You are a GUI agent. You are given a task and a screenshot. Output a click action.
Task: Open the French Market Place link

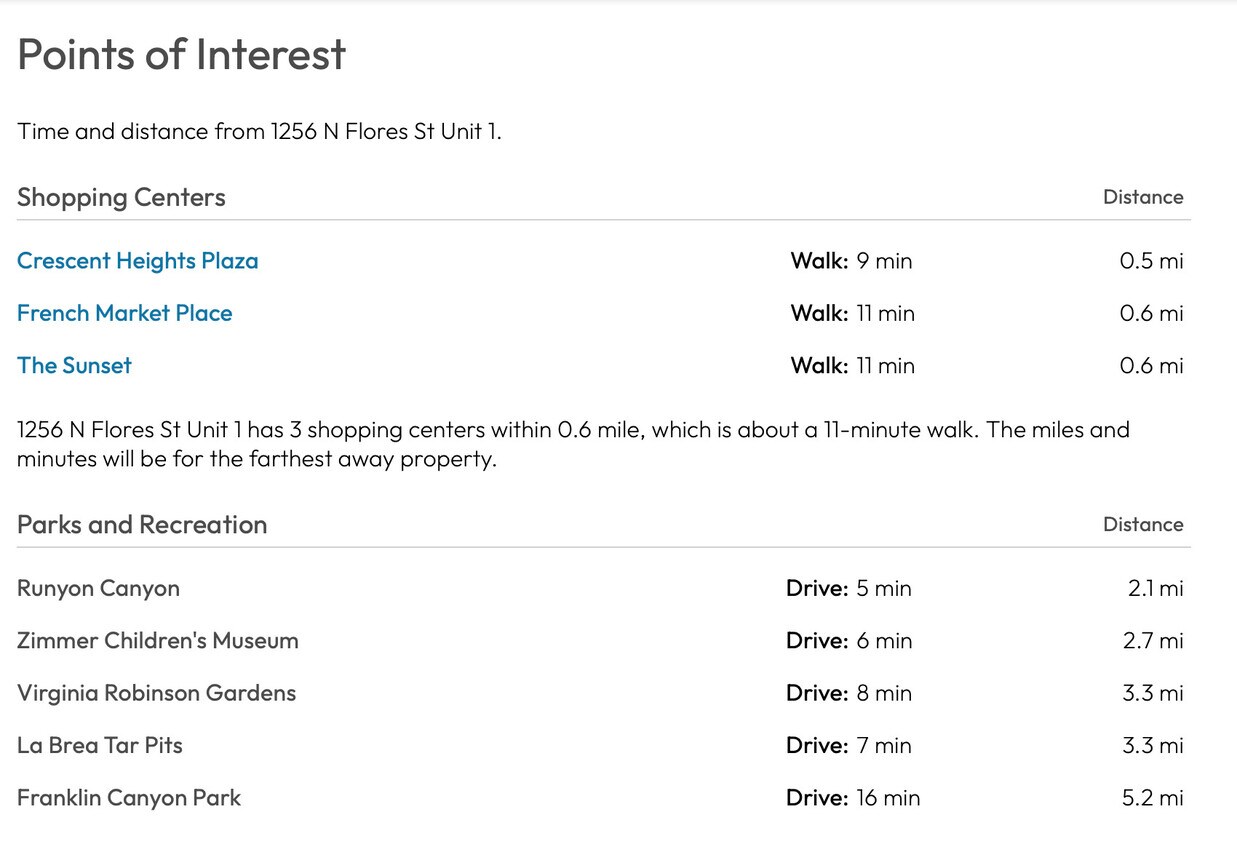pyautogui.click(x=124, y=313)
